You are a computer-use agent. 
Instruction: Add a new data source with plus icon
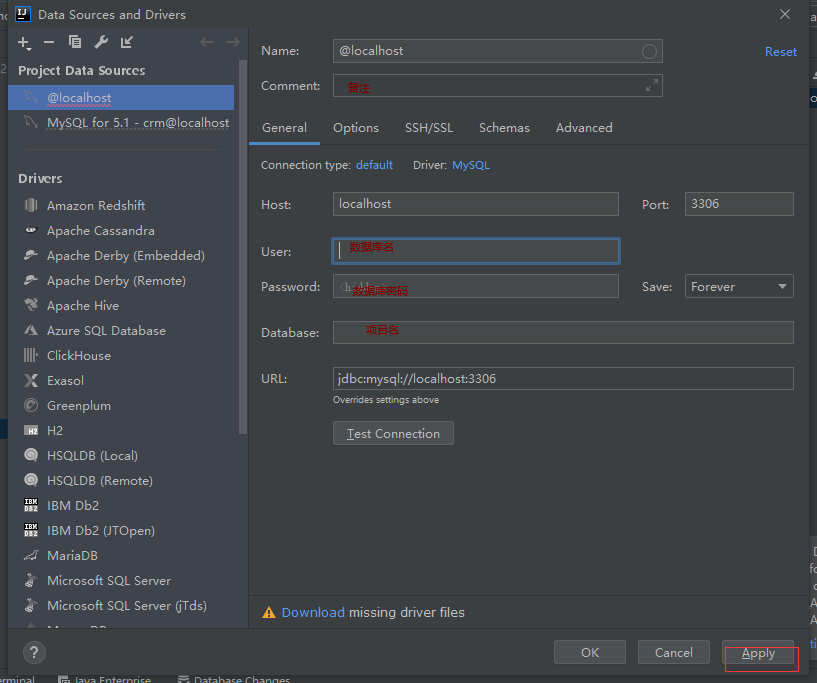pyautogui.click(x=24, y=43)
